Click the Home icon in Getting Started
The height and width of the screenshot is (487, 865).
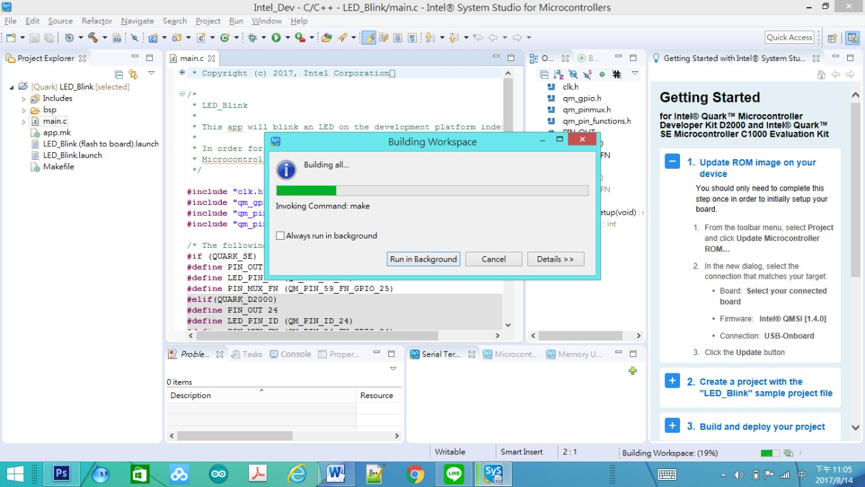[821, 74]
